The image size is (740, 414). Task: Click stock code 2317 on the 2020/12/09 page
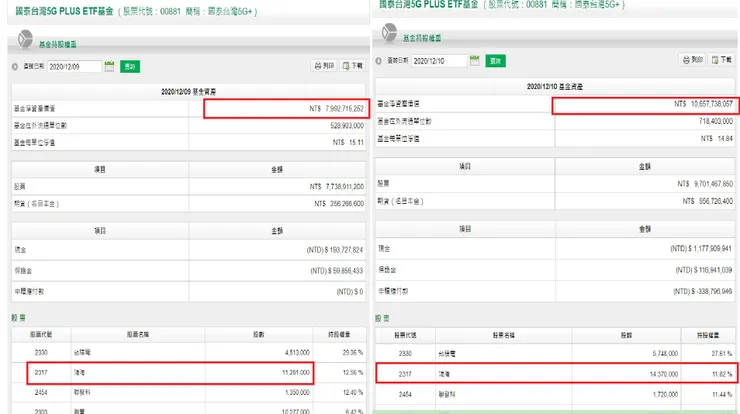click(41, 372)
